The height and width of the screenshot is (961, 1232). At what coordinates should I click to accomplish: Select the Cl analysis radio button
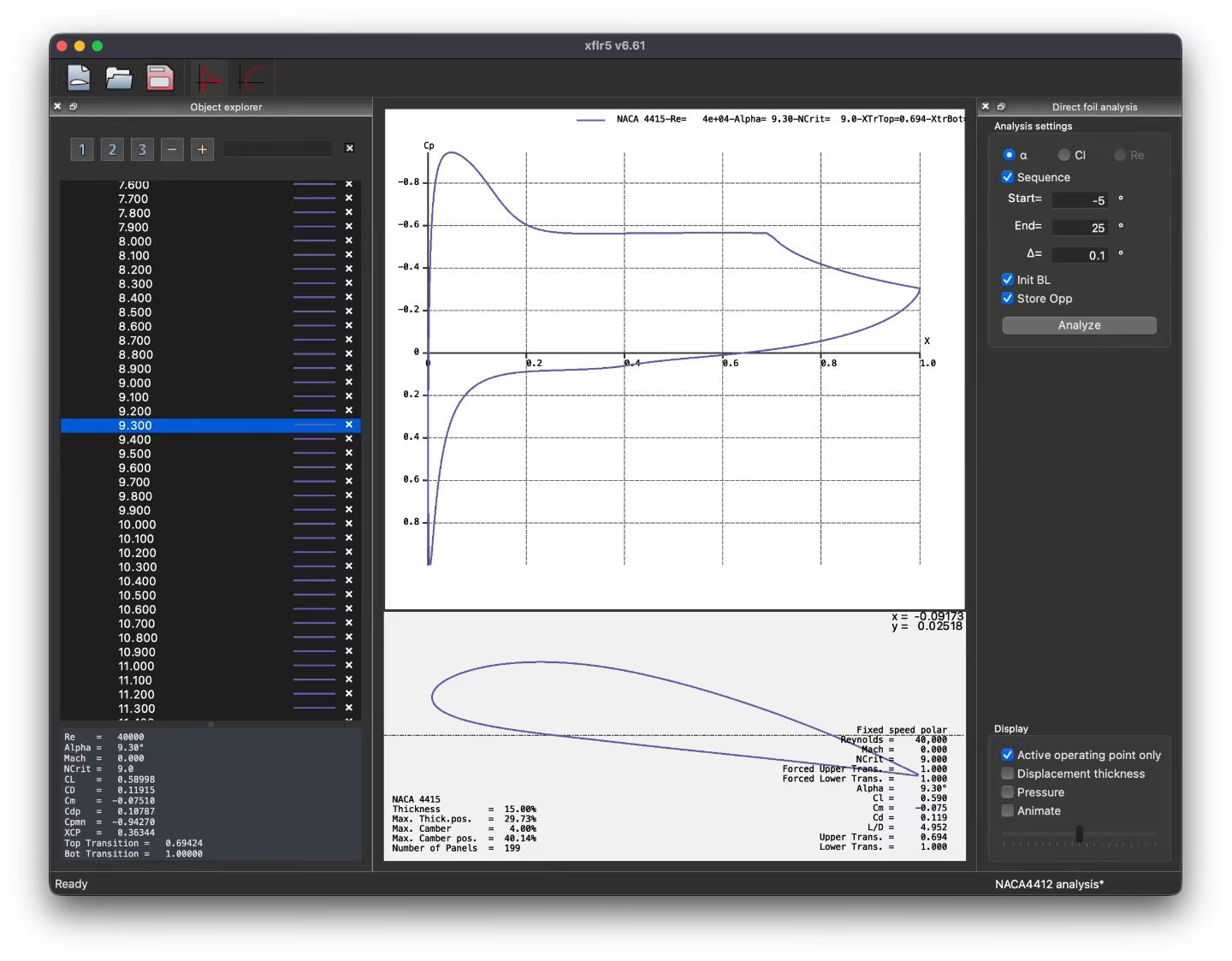click(x=1063, y=155)
